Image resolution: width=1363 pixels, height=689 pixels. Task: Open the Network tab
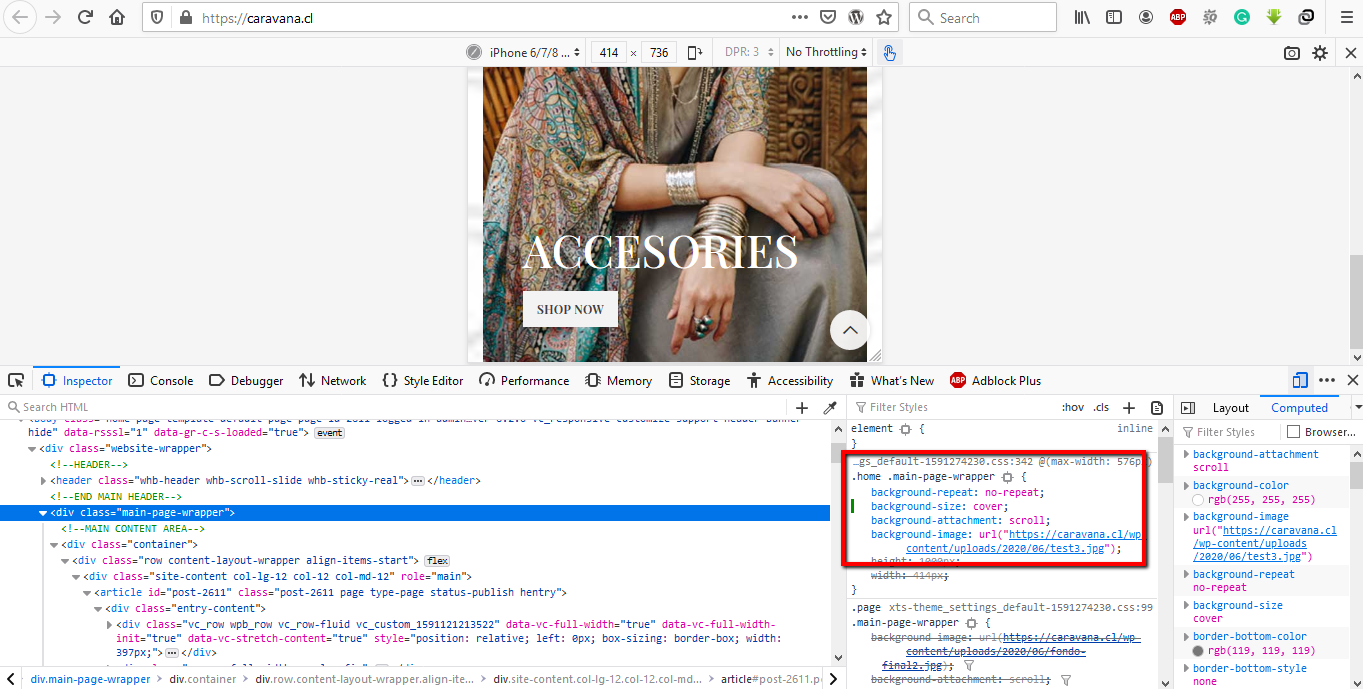click(333, 380)
